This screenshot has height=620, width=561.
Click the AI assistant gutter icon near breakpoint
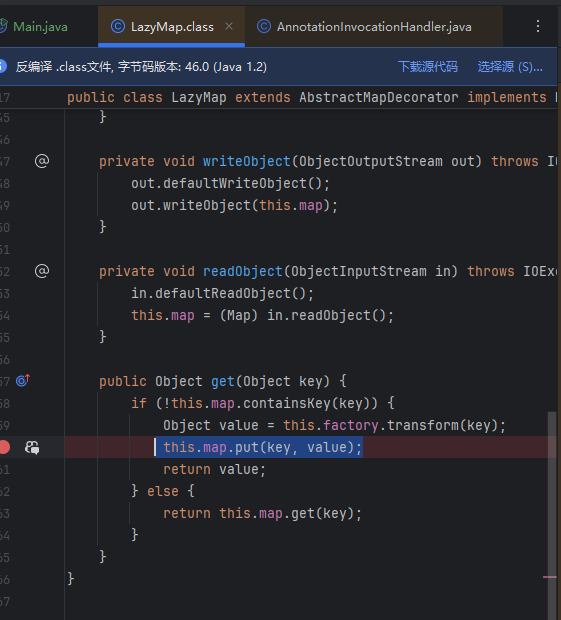32,448
